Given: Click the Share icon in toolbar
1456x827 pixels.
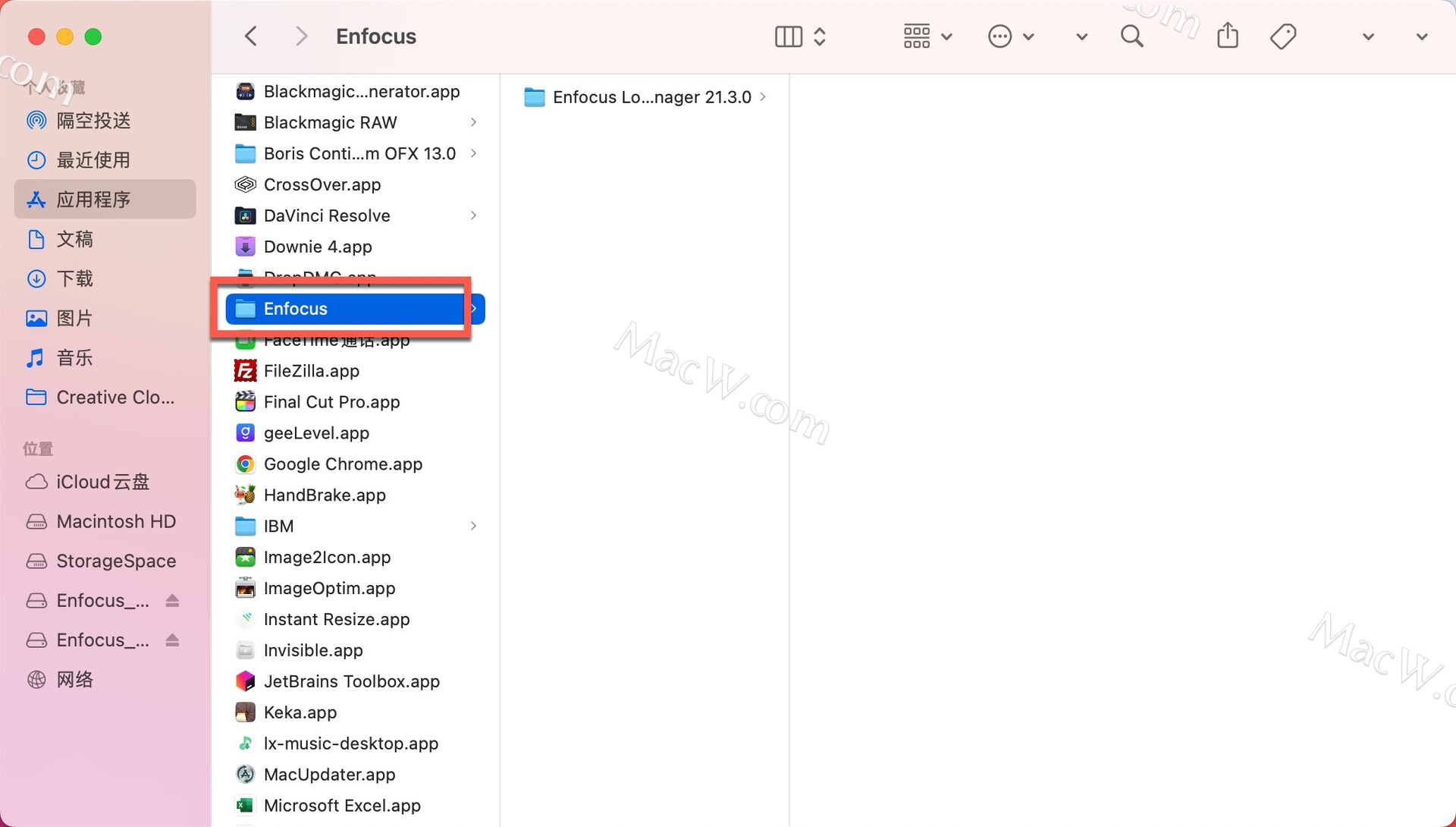Looking at the screenshot, I should point(1227,36).
